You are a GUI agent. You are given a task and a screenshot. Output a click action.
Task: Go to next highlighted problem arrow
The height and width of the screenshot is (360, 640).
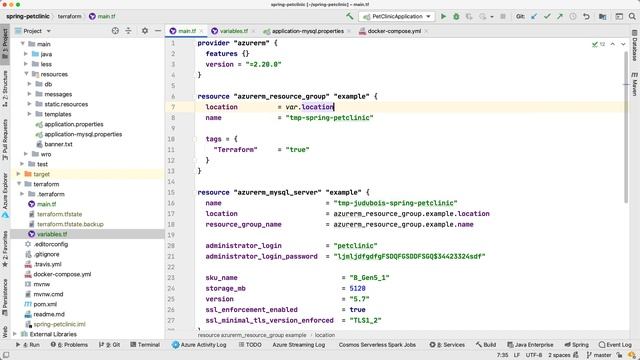[623, 44]
